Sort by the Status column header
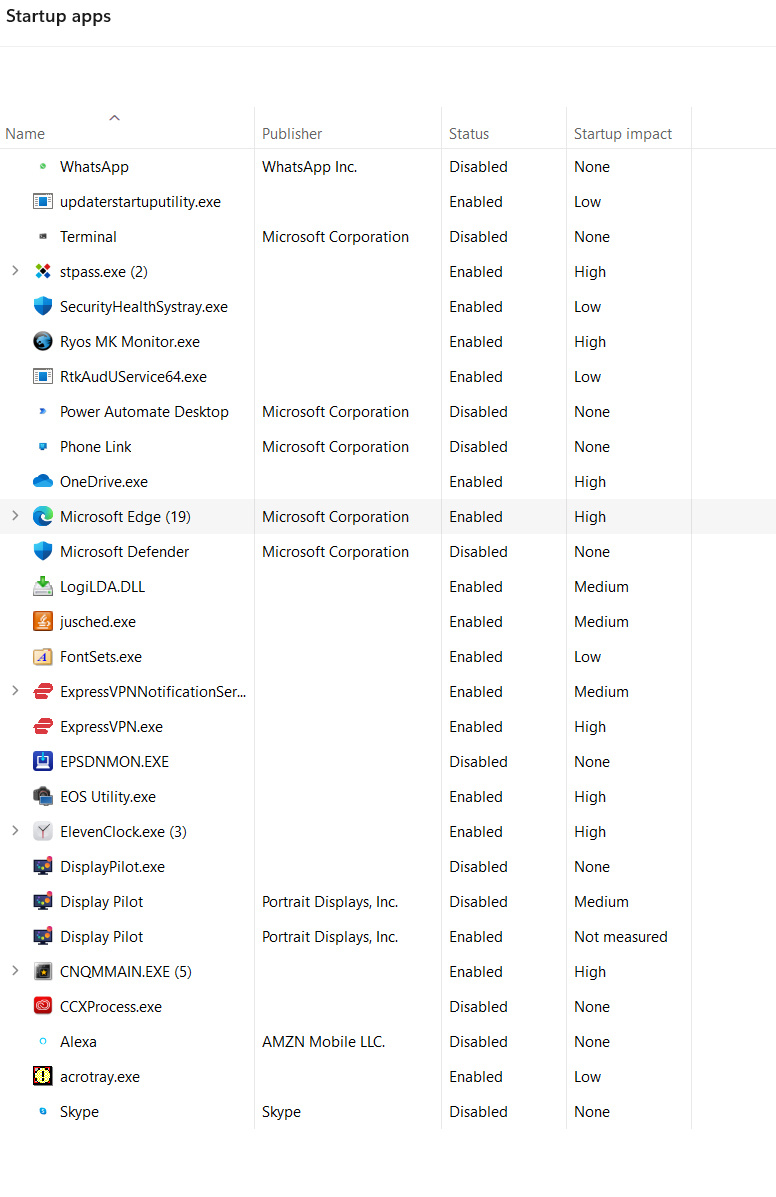Image resolution: width=776 pixels, height=1197 pixels. tap(468, 134)
